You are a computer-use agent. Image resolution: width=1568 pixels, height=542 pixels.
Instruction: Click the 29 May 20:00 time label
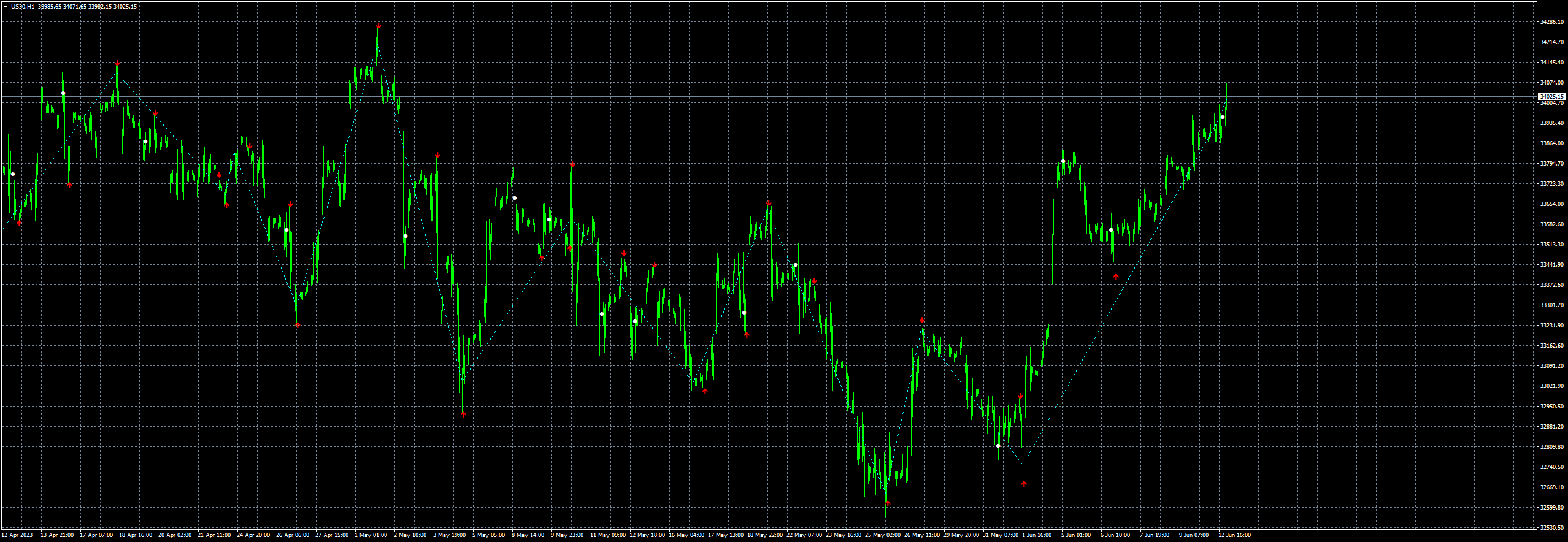(961, 535)
